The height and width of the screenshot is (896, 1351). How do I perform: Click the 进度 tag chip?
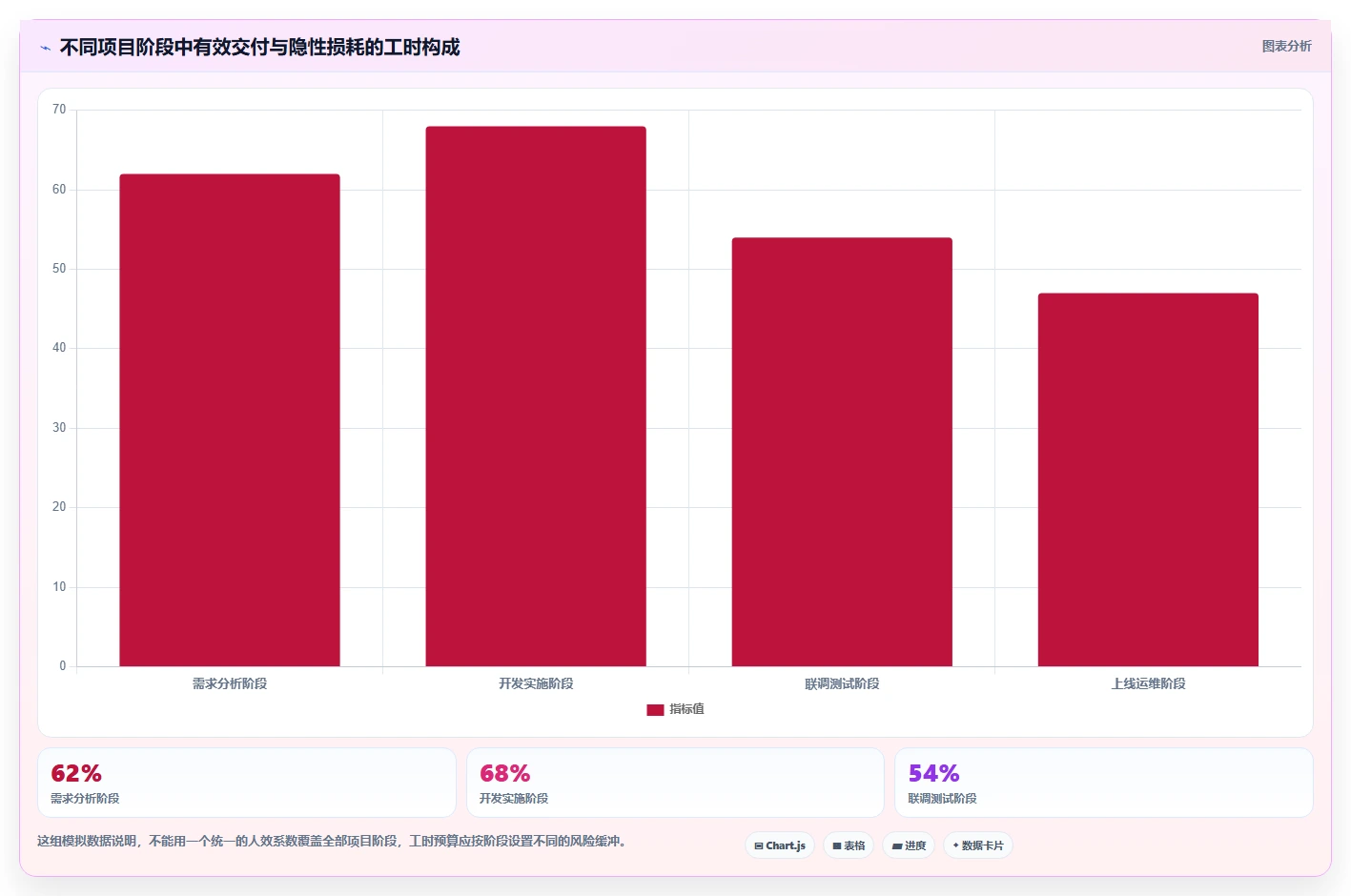[909, 845]
